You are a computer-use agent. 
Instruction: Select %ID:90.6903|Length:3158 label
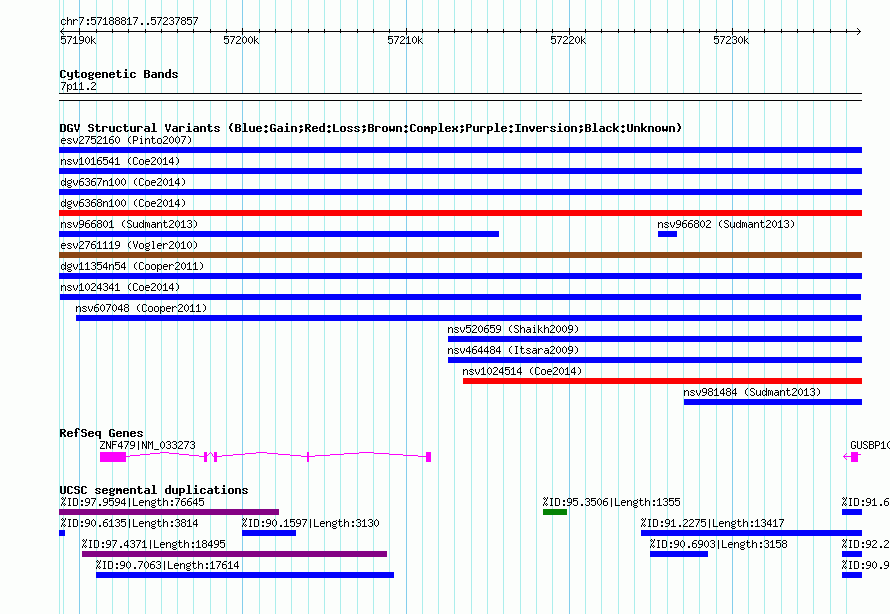point(719,544)
